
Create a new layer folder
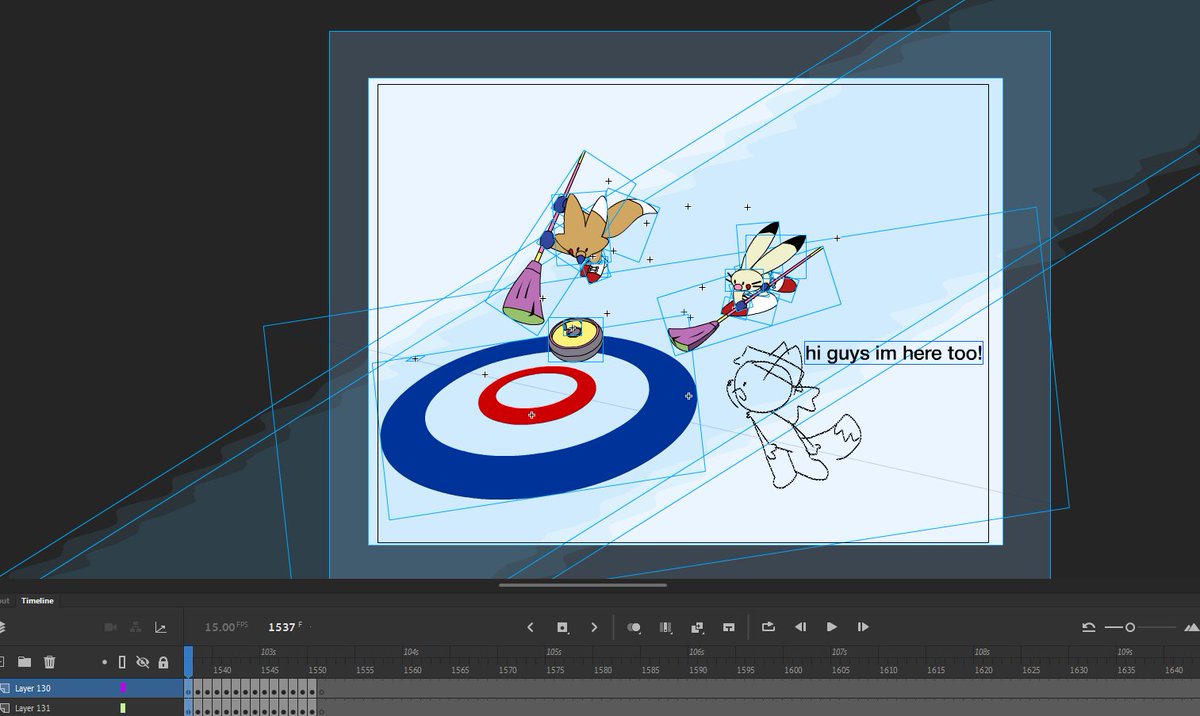(26, 661)
